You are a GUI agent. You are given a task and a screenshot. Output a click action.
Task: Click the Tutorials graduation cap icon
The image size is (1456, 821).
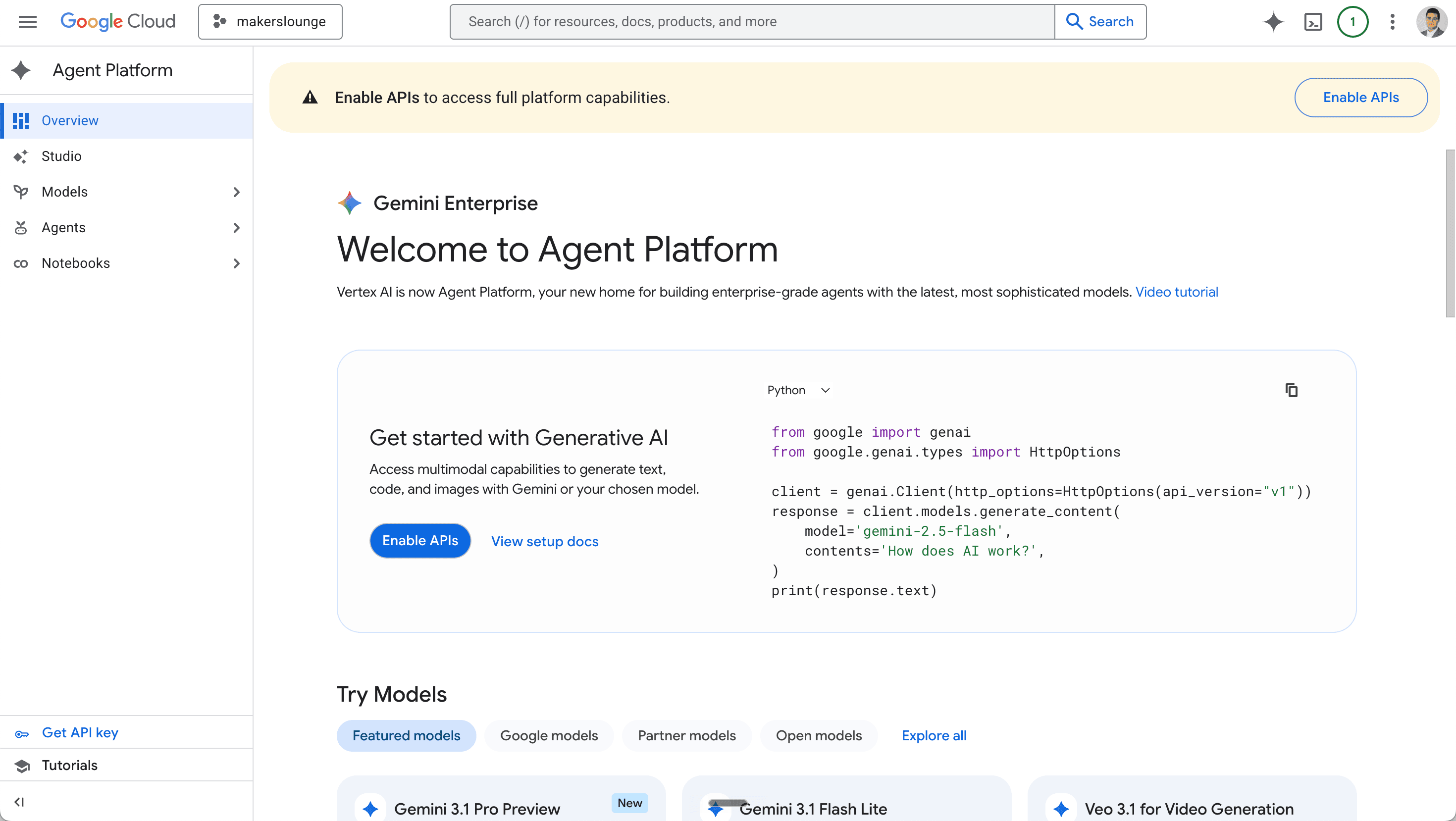point(22,766)
